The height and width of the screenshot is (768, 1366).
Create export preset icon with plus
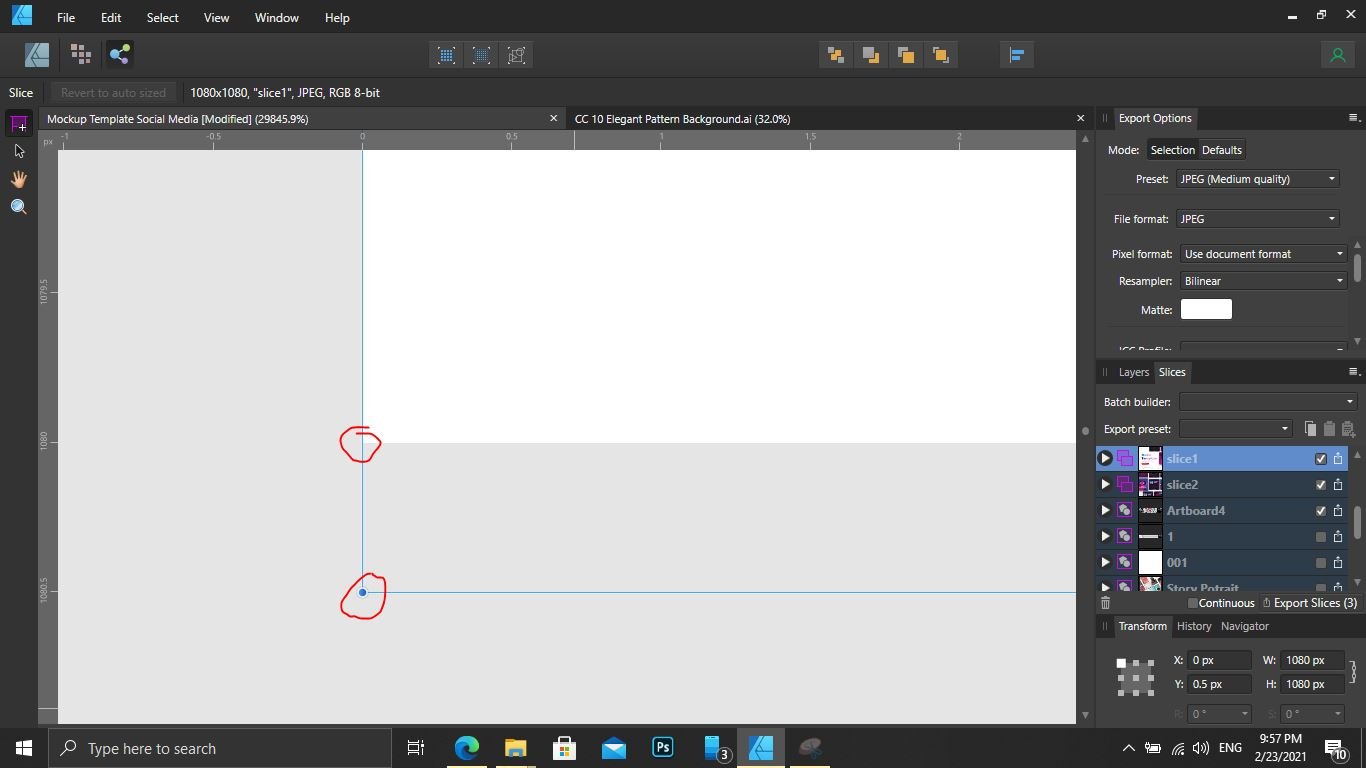tap(1348, 429)
